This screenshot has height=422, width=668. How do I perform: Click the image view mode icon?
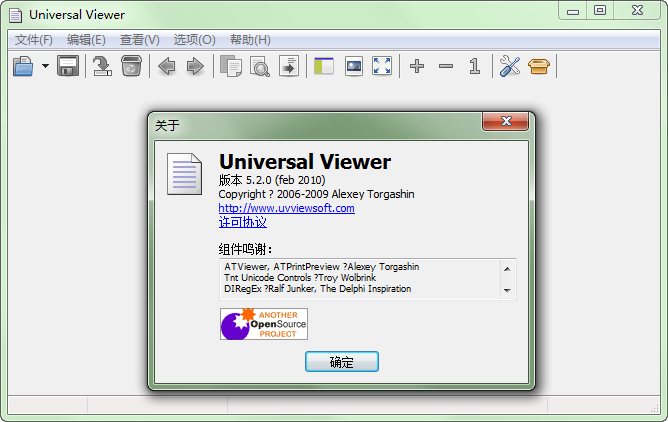354,66
